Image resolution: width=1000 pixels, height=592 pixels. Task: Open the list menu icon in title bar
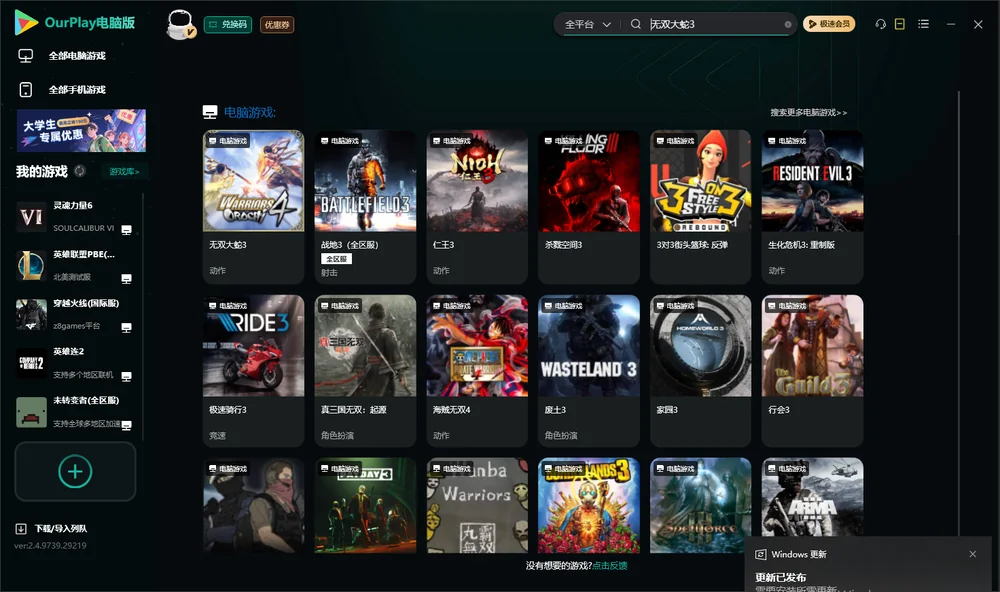click(x=923, y=24)
